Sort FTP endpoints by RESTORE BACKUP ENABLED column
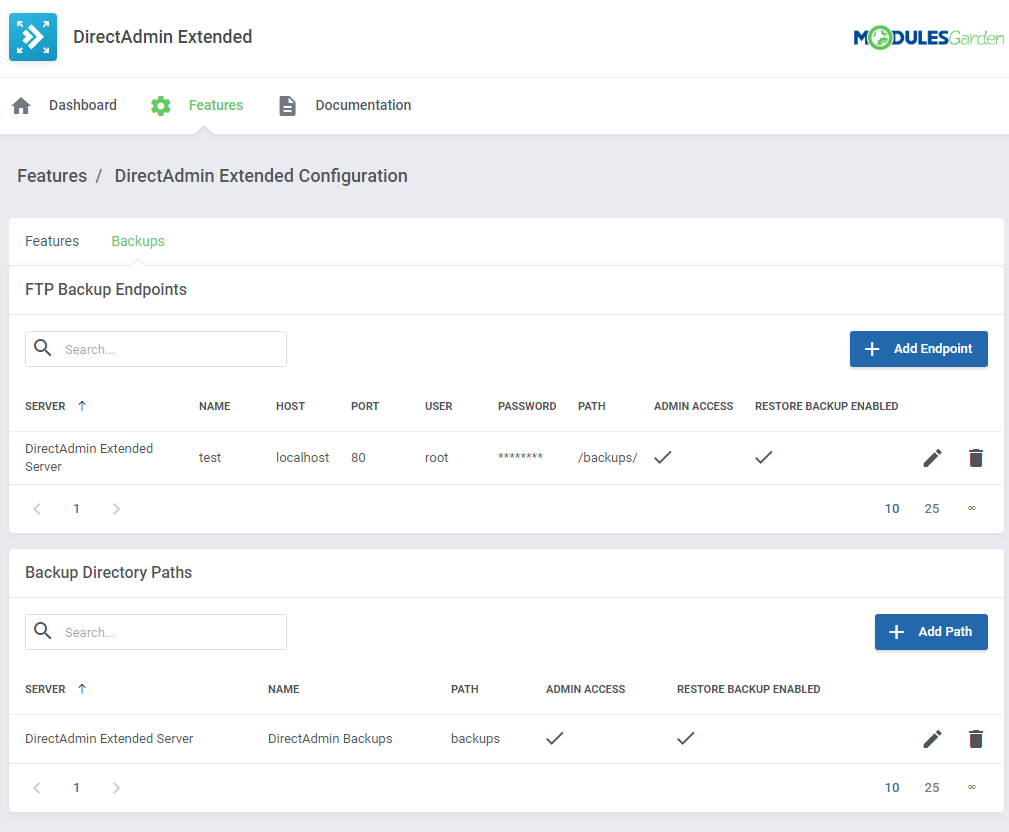 (x=826, y=406)
